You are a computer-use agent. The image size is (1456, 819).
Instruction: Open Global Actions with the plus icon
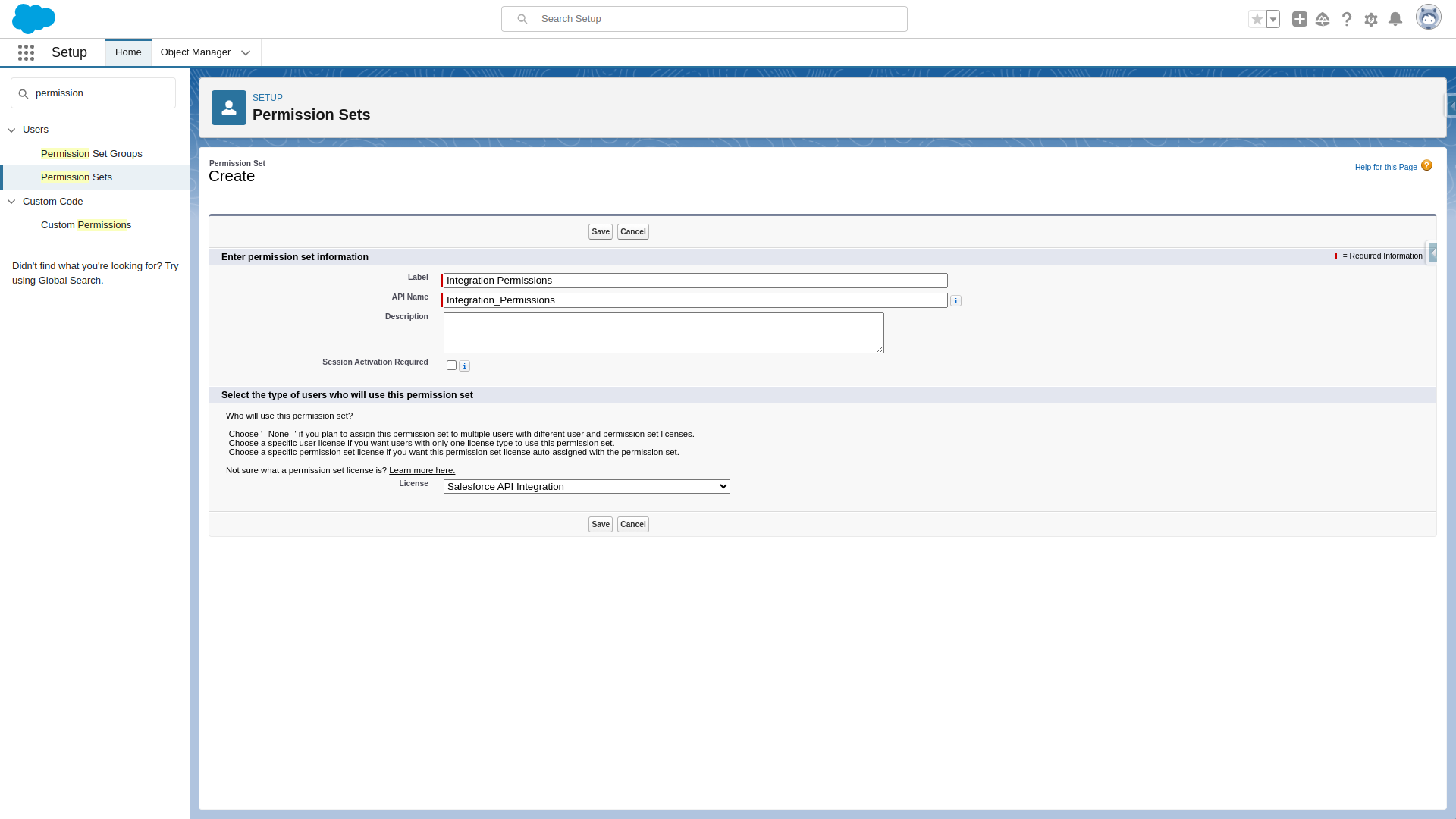pos(1299,19)
